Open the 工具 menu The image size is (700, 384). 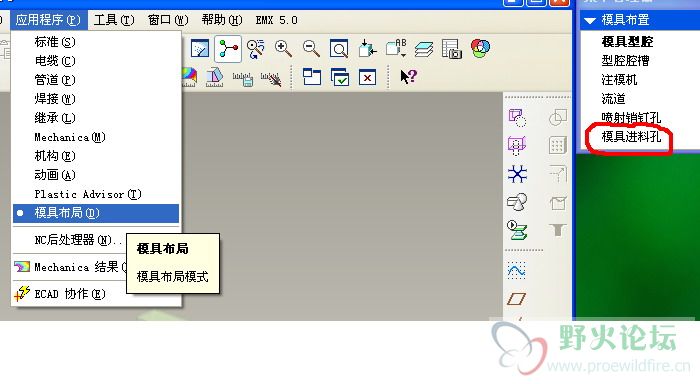[x=114, y=20]
